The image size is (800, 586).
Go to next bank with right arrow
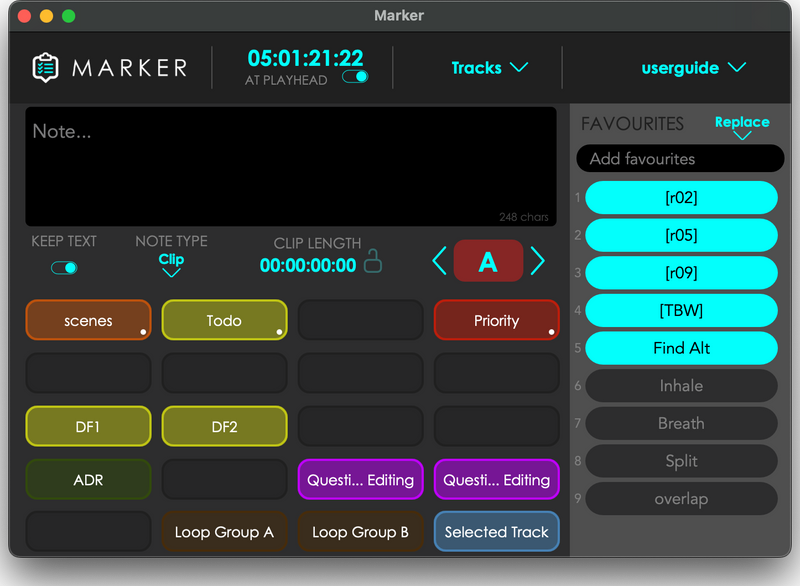point(537,261)
